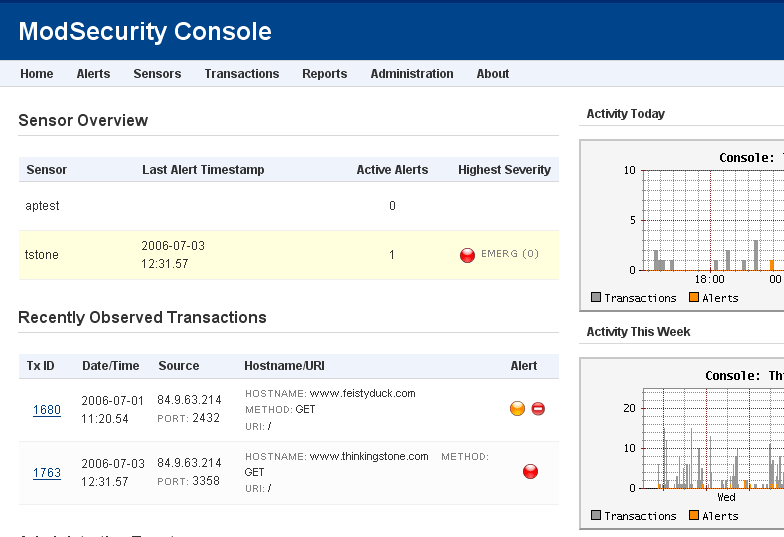
Task: Open the Alerts menu
Action: [x=93, y=74]
